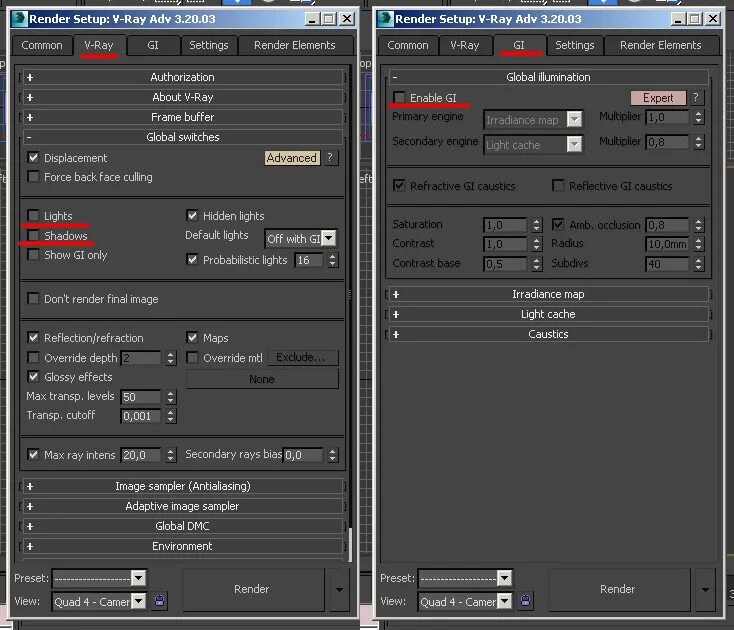
Task: Uncheck the Maps checkbox
Action: point(192,337)
